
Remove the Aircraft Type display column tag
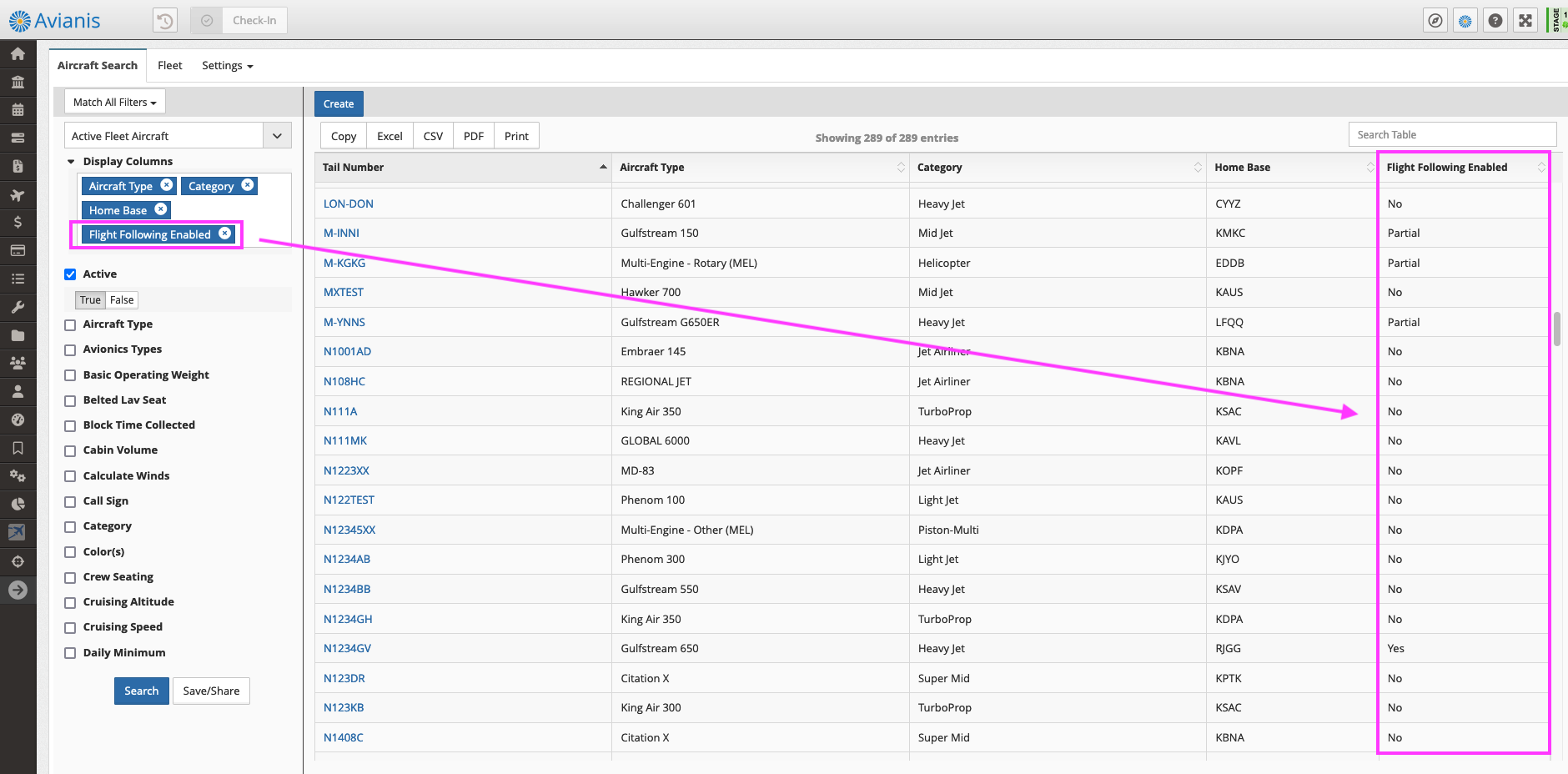point(167,185)
